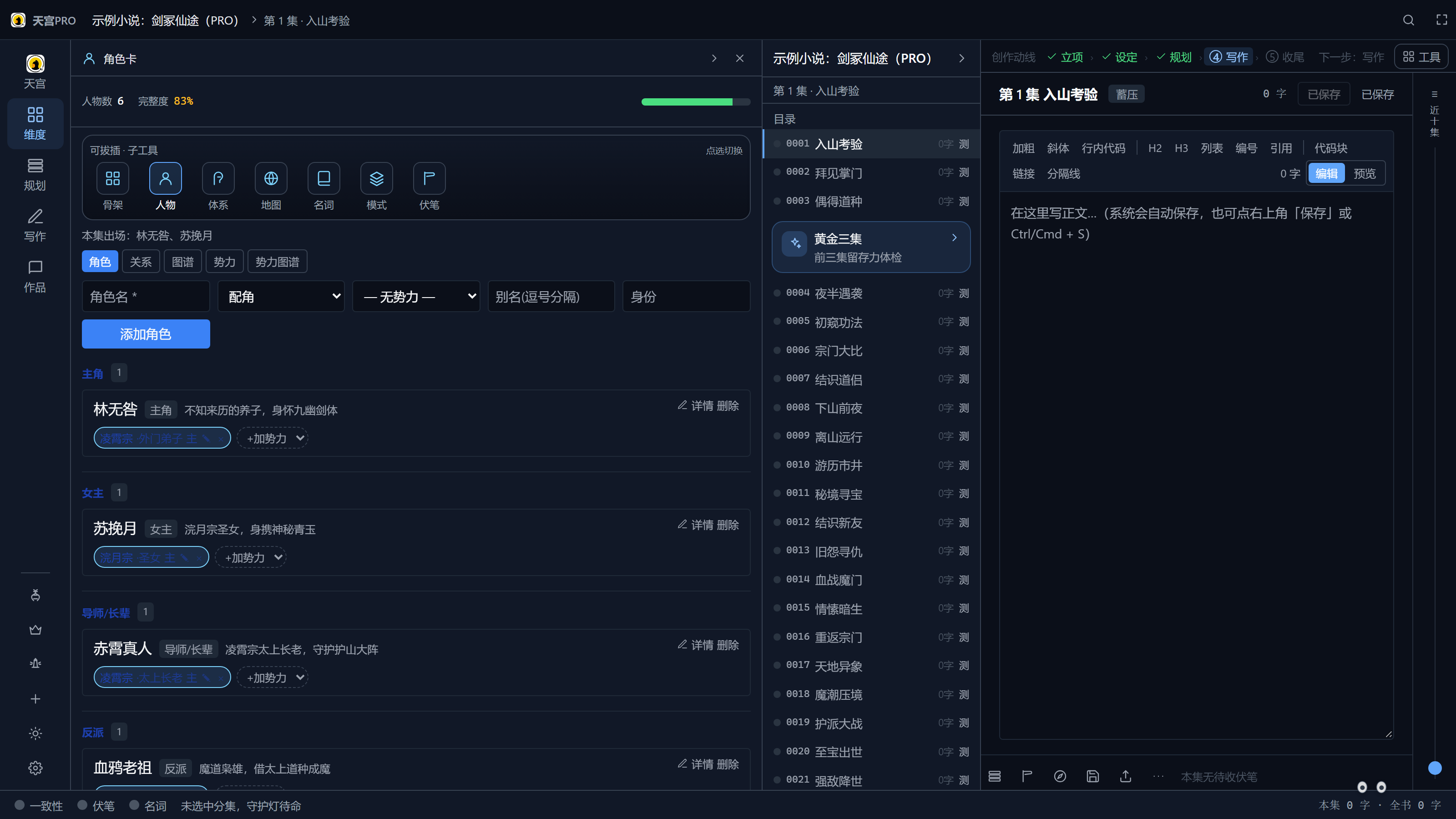Screen dimensions: 1456x819
Task: Open the 体系 sub-tool
Action: 218,179
